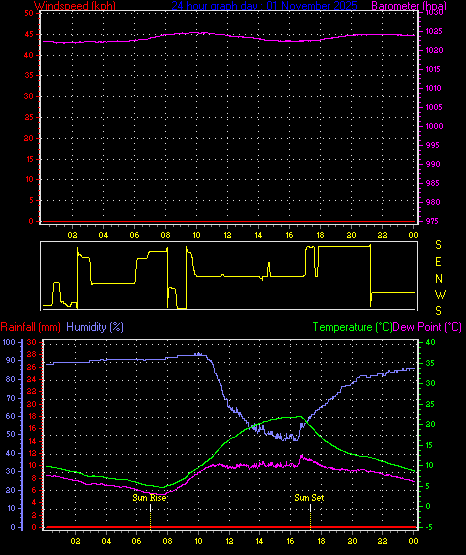Click the 'Temperature (°C)' legend label

click(x=352, y=327)
